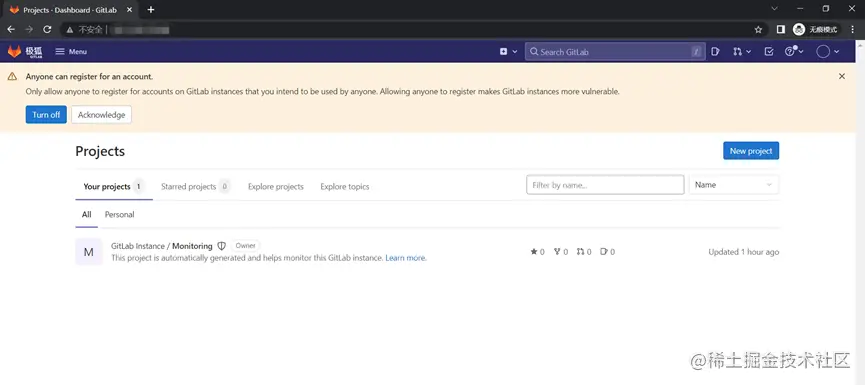Close the Projects Dashboard GitLab tab
Viewport: 865px width, 385px height.
pos(130,9)
